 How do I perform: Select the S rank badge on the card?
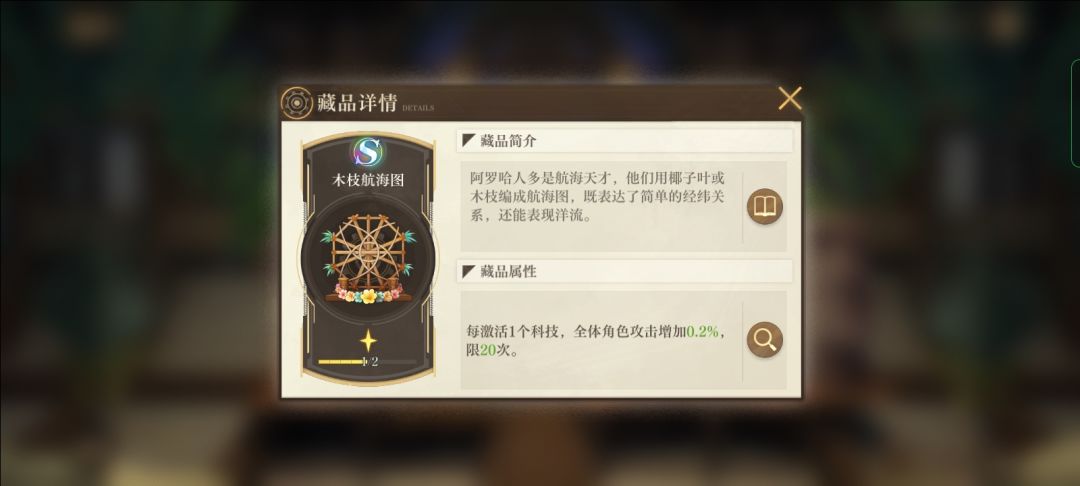[368, 152]
